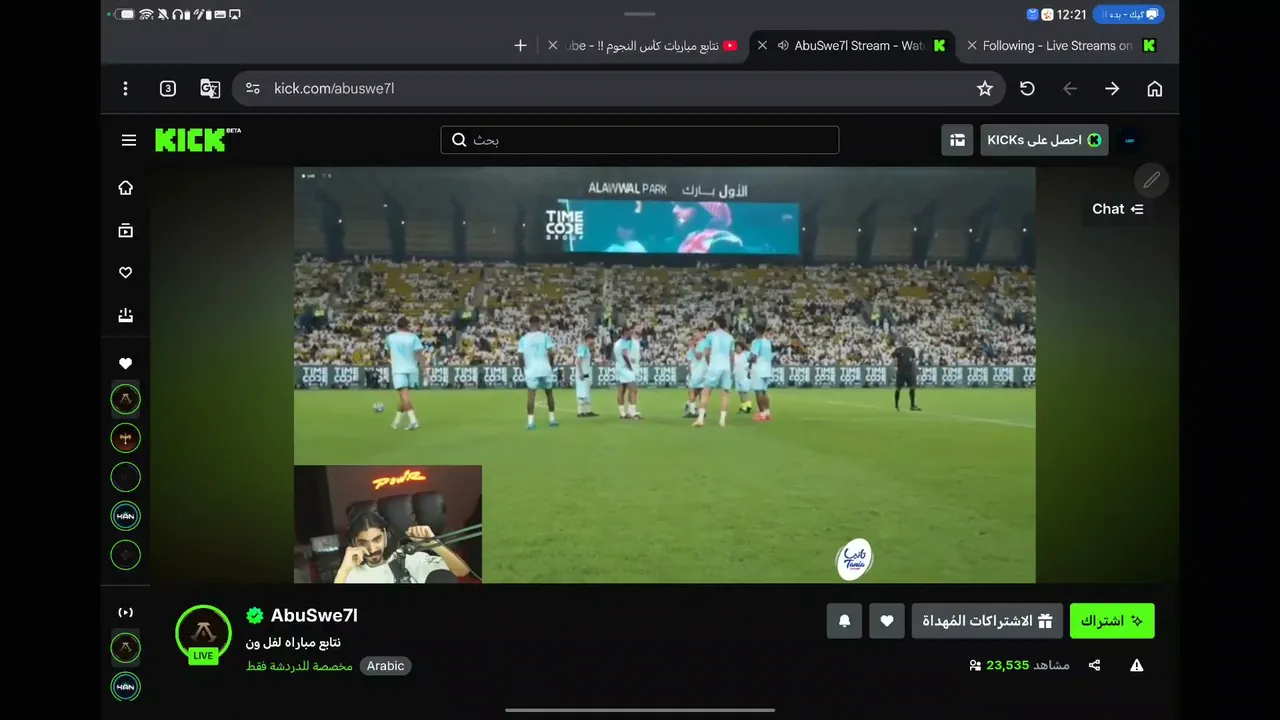Open the Kick sidebar hamburger menu

pos(129,140)
